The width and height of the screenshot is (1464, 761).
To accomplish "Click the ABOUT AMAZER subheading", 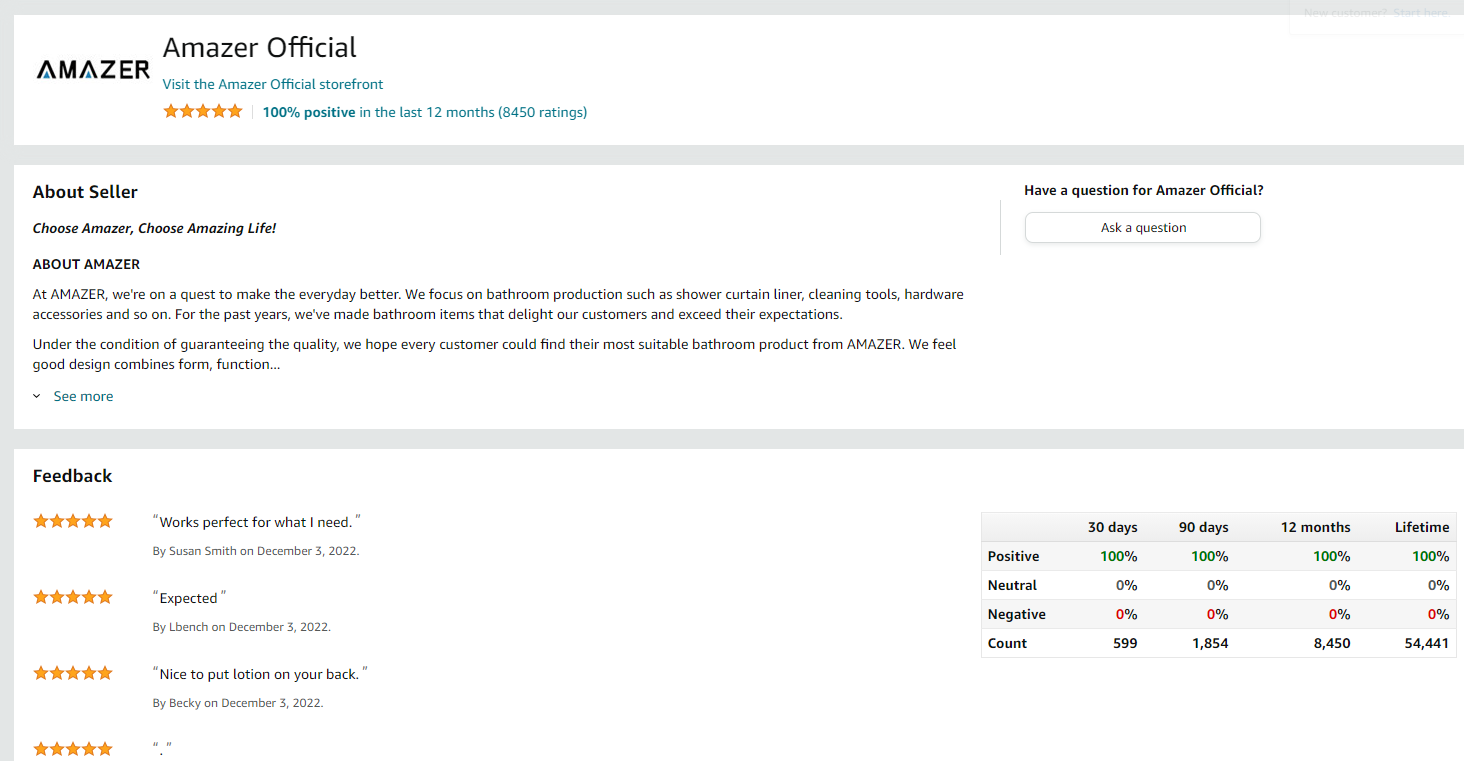I will (x=86, y=265).
